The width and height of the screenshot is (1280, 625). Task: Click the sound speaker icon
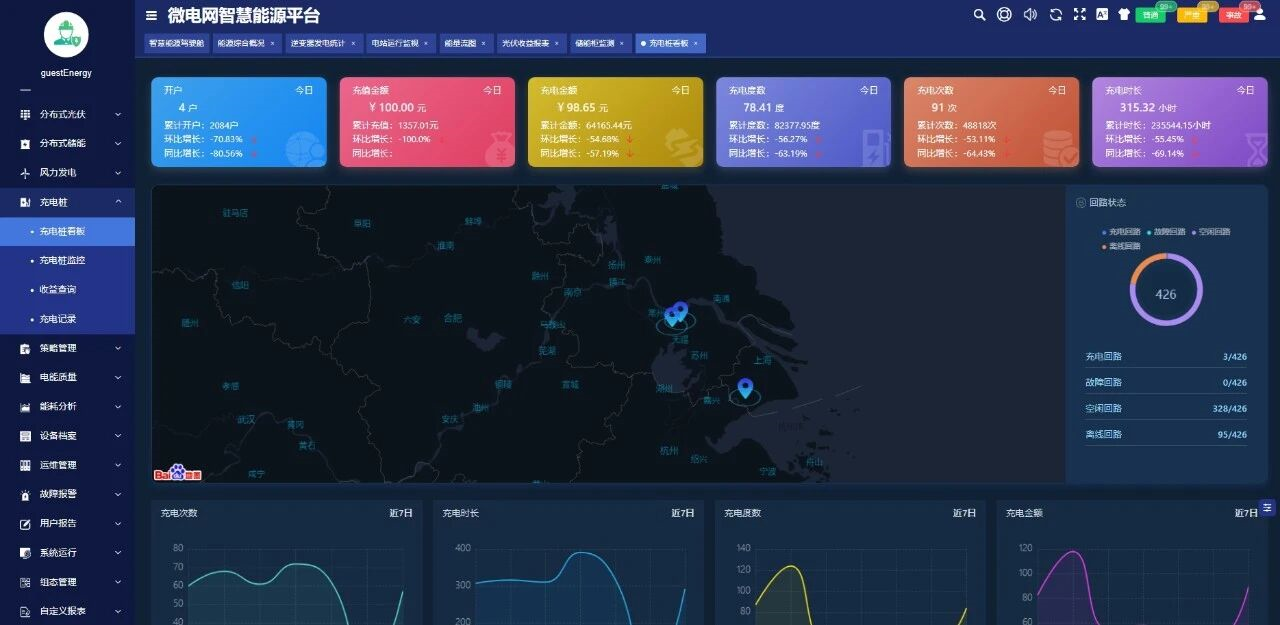(1029, 15)
